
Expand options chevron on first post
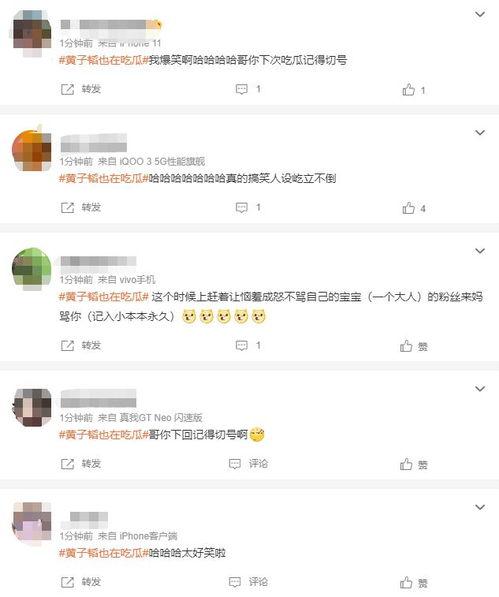480,14
